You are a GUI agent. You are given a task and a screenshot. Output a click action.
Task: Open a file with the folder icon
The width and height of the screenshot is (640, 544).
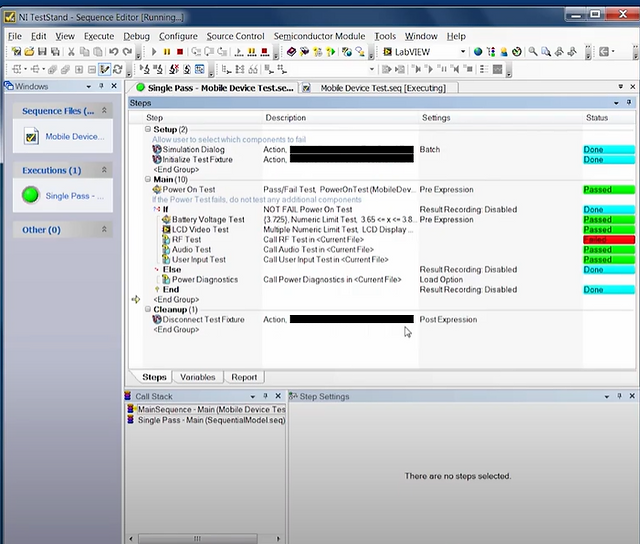[x=29, y=51]
